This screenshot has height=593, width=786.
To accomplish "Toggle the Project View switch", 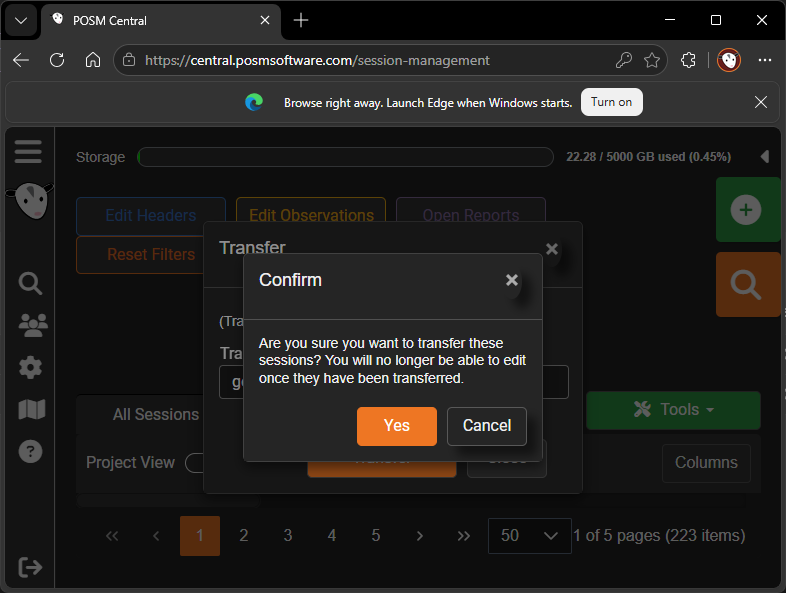I will pos(194,463).
